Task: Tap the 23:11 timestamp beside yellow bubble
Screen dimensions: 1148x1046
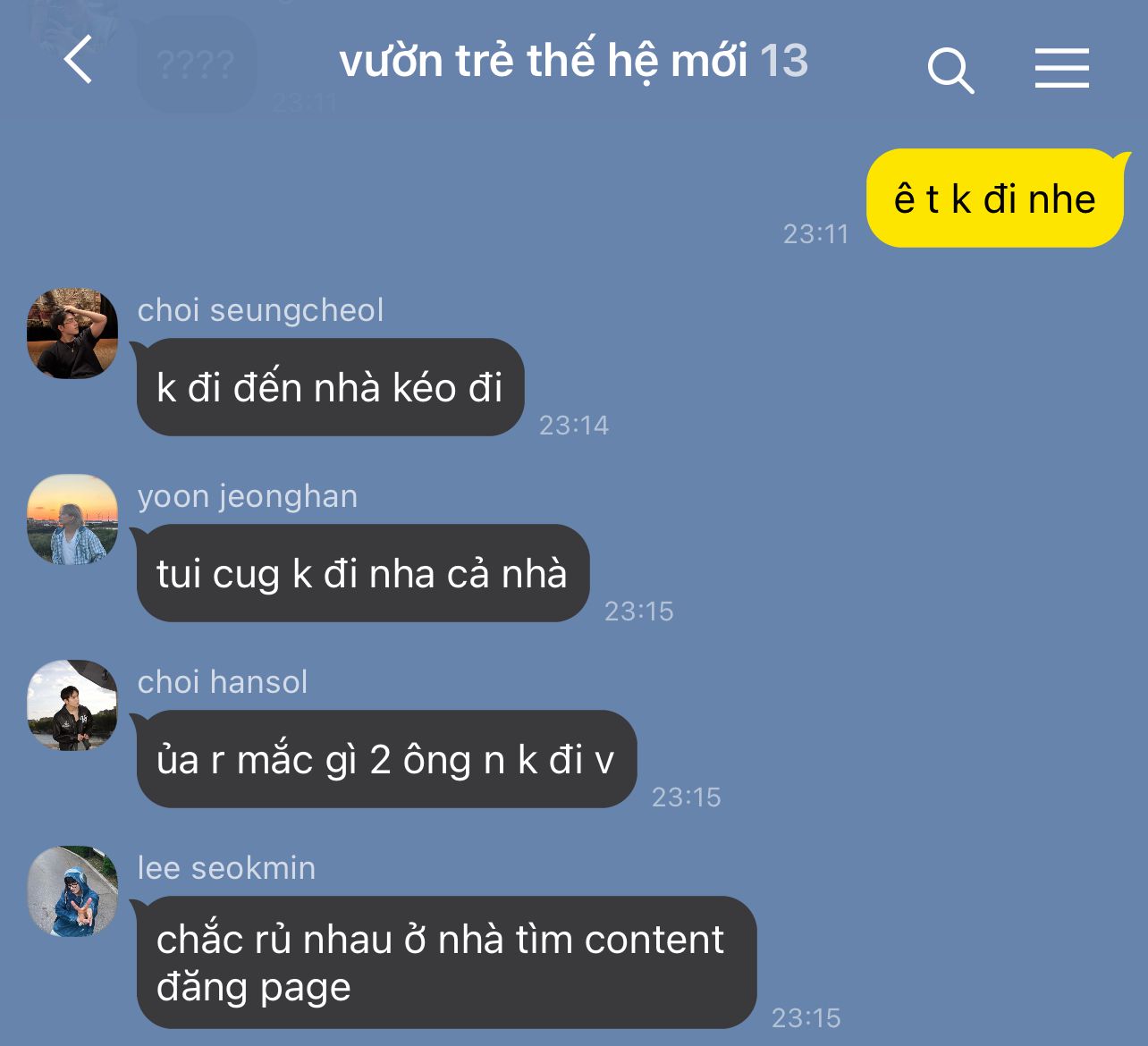Action: (815, 234)
